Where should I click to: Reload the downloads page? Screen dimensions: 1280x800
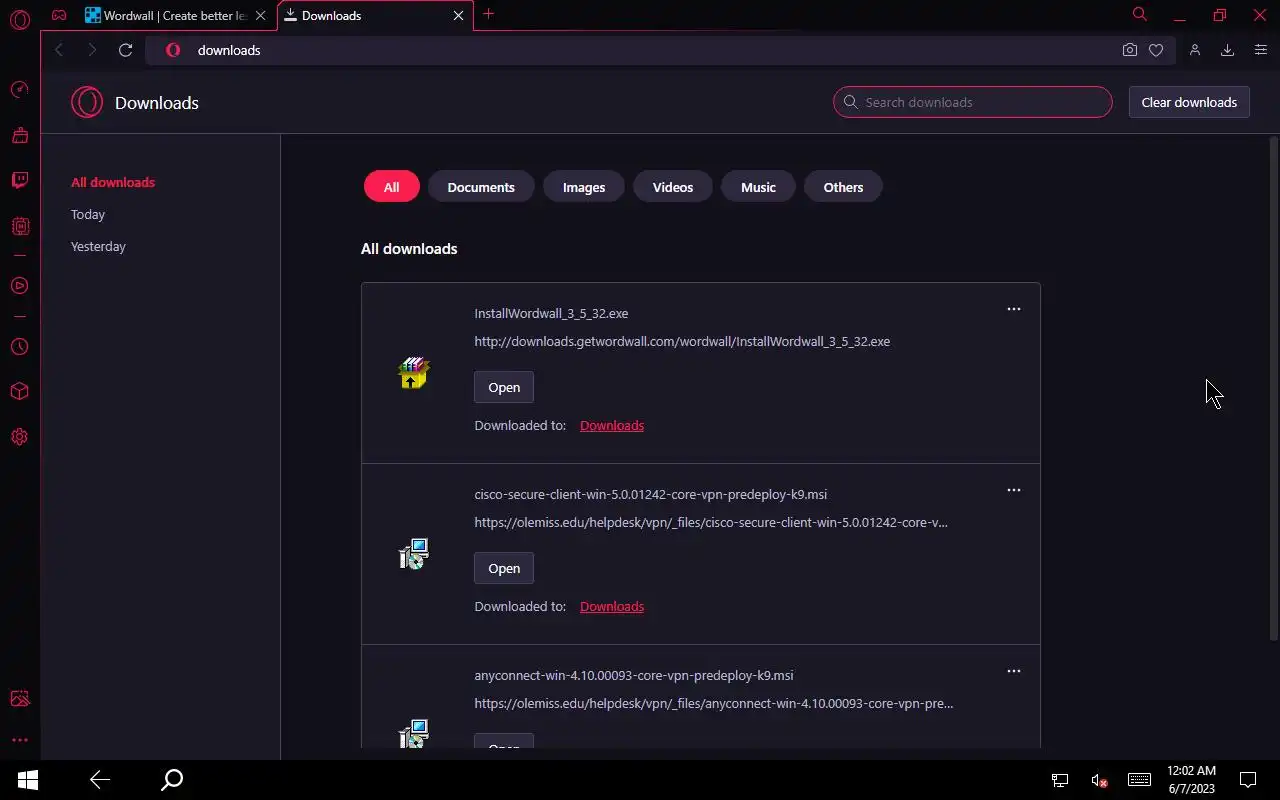click(125, 50)
